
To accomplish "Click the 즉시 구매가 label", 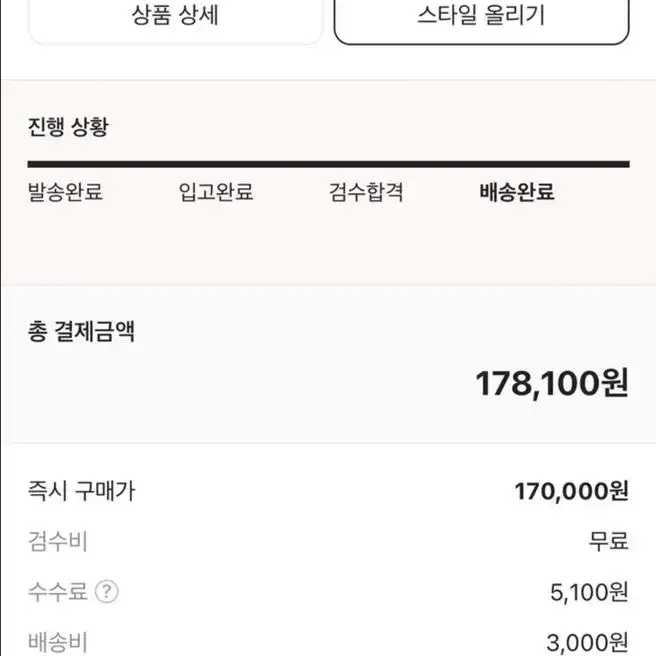I will (82, 491).
